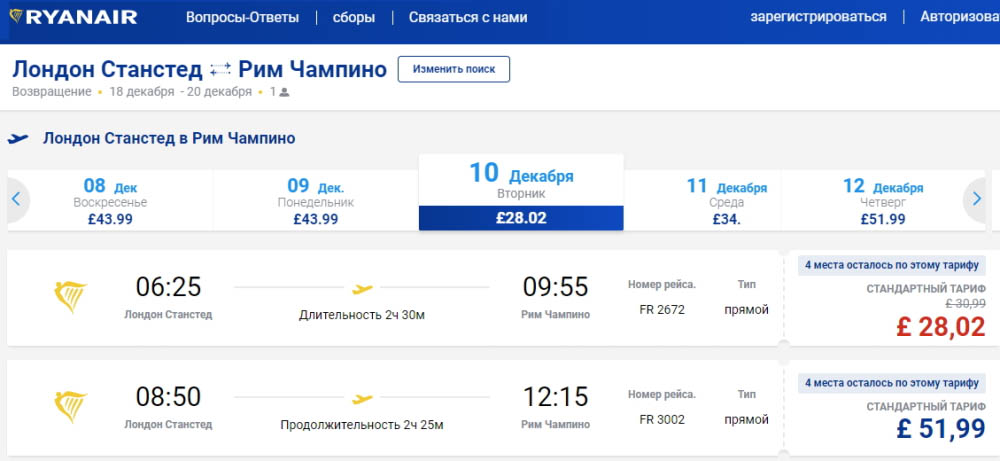This screenshot has height=461, width=1000.
Task: Click the Ryanair harp logo in header
Action: 17,17
